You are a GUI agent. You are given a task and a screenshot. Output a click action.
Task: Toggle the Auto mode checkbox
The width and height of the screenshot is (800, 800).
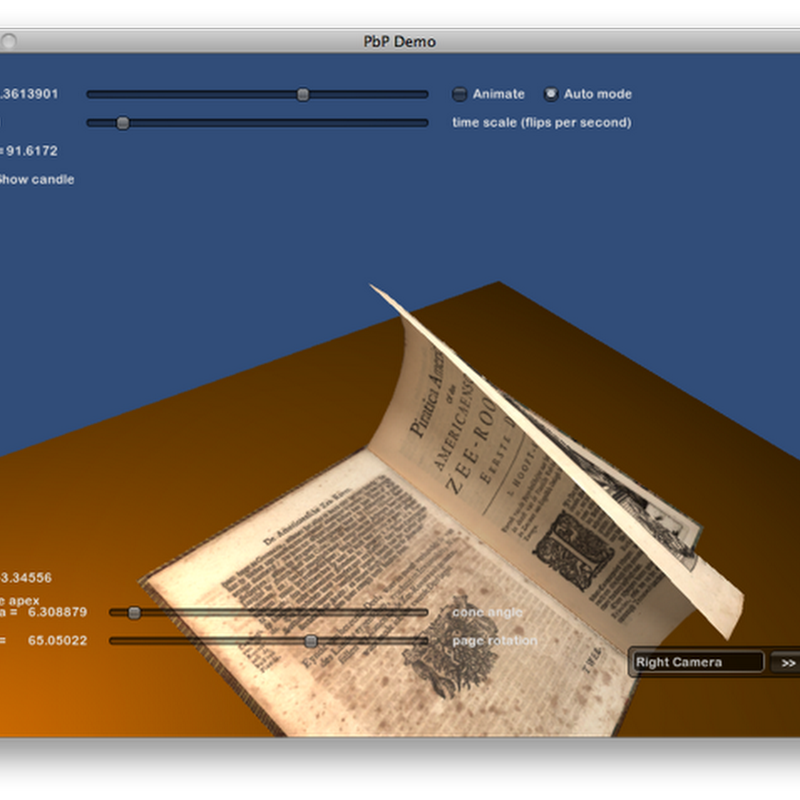pos(551,94)
